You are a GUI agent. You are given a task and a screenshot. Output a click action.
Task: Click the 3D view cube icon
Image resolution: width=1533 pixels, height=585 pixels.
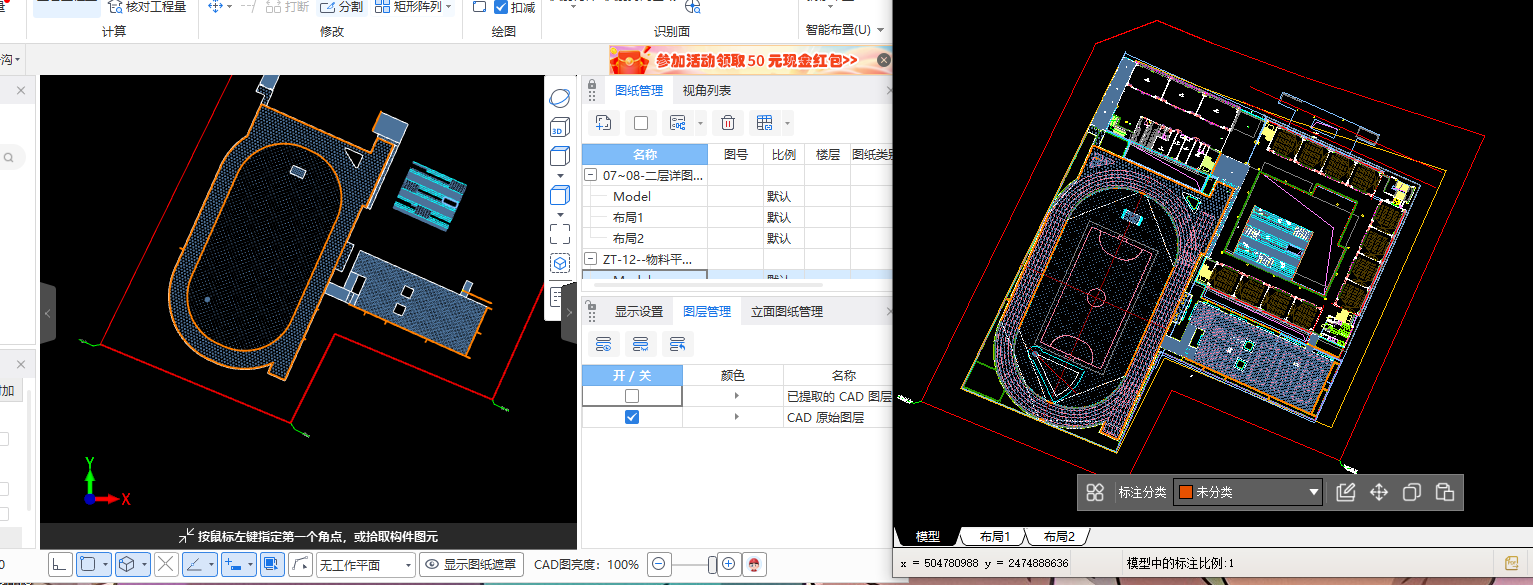coord(560,127)
